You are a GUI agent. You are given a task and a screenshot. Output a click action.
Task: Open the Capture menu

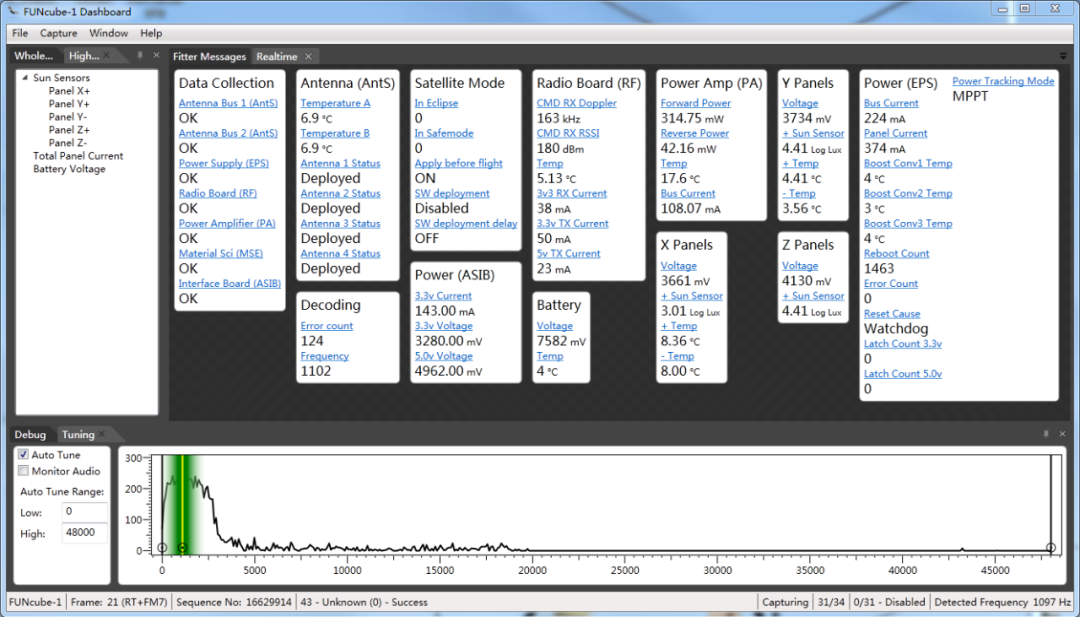click(x=59, y=33)
